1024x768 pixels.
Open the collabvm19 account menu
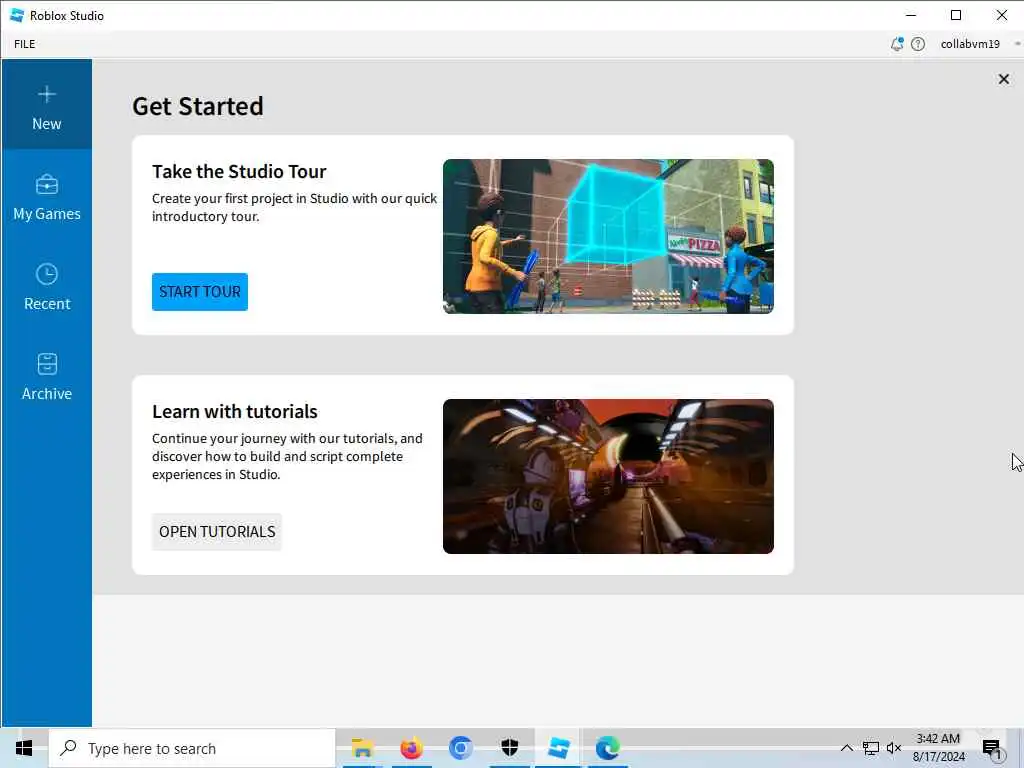pyautogui.click(x=970, y=44)
